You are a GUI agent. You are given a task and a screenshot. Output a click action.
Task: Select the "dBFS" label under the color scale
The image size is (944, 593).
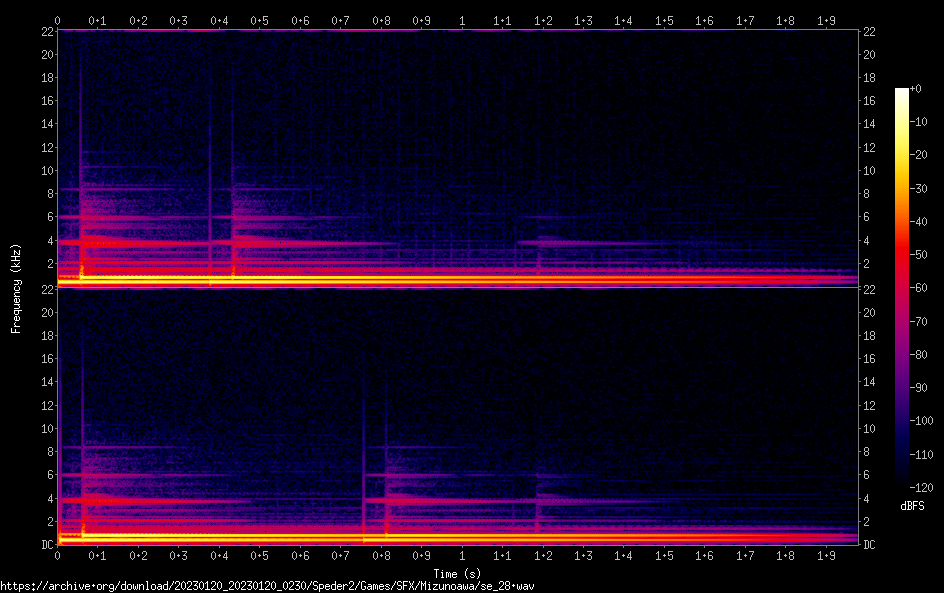911,507
